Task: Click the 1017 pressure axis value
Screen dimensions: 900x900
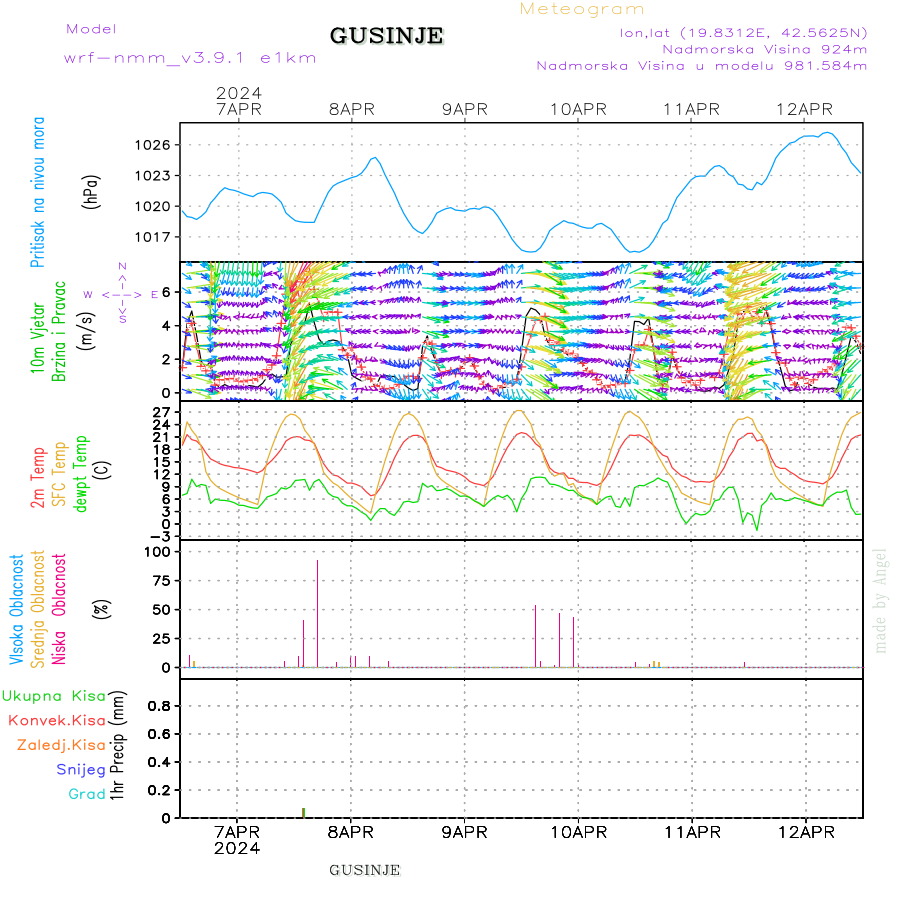Action: coord(153,237)
